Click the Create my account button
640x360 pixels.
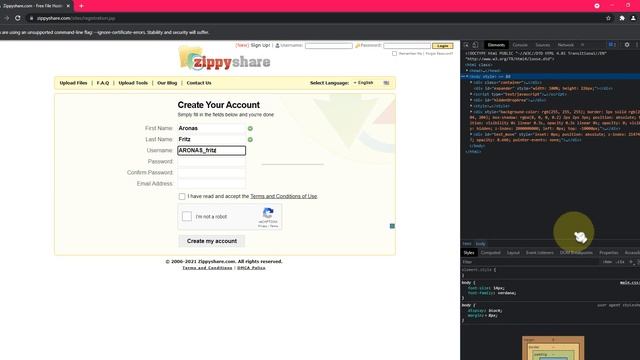pos(212,241)
